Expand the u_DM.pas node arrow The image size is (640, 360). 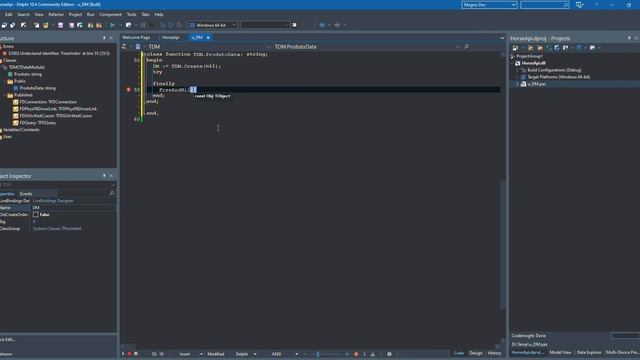click(x=518, y=84)
